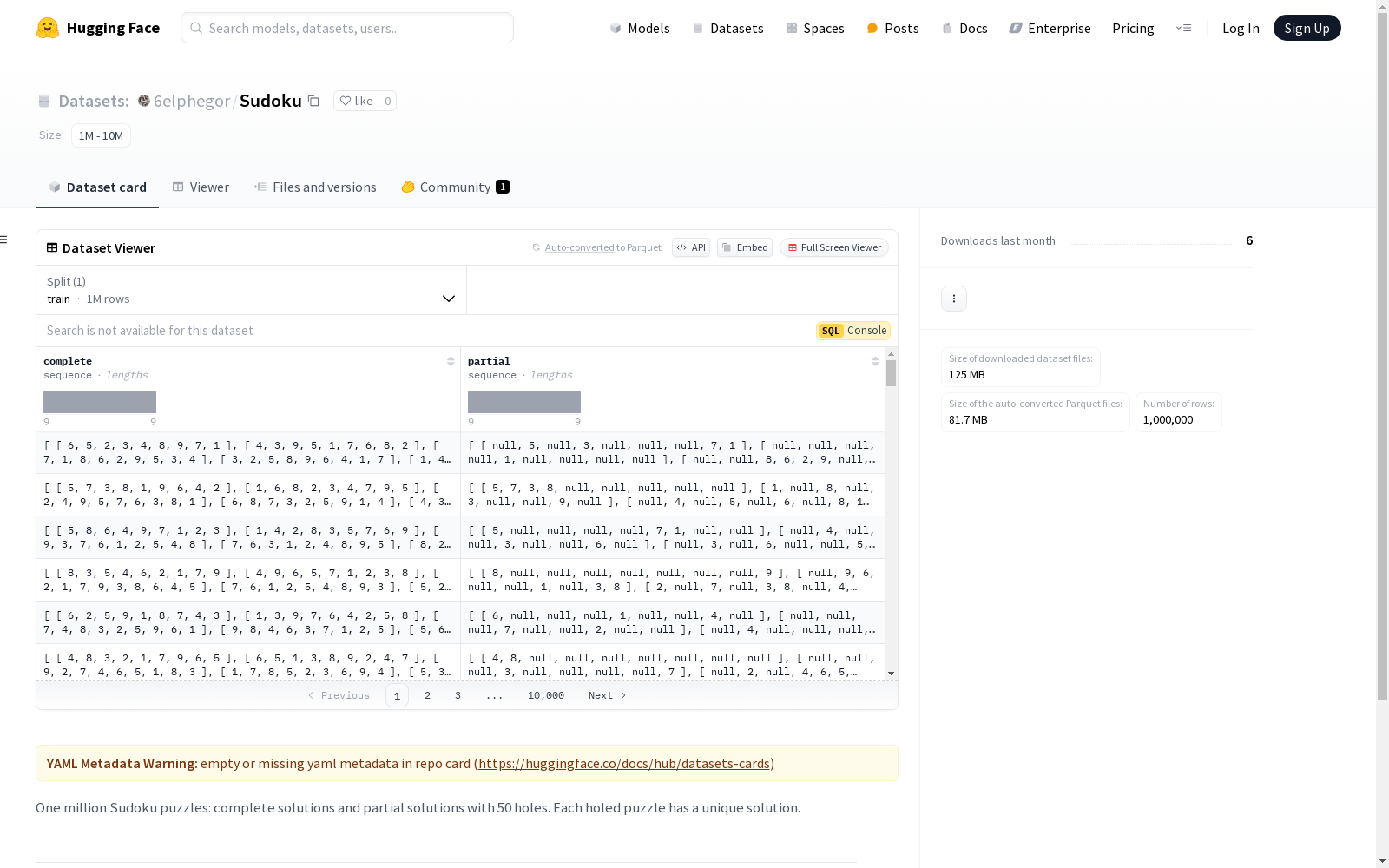This screenshot has width=1389, height=868.
Task: Open the three-dot options menu
Action: (x=954, y=299)
